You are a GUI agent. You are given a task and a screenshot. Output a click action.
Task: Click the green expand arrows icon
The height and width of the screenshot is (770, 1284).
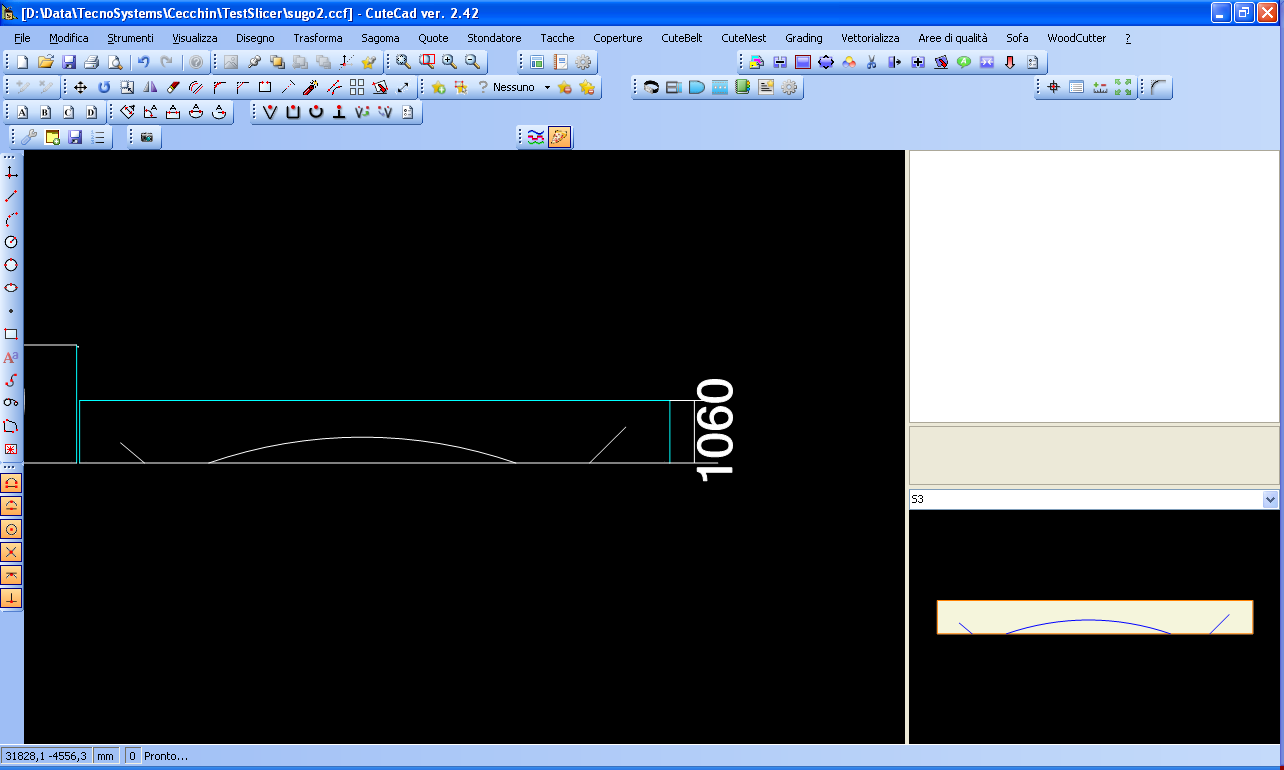click(1122, 87)
